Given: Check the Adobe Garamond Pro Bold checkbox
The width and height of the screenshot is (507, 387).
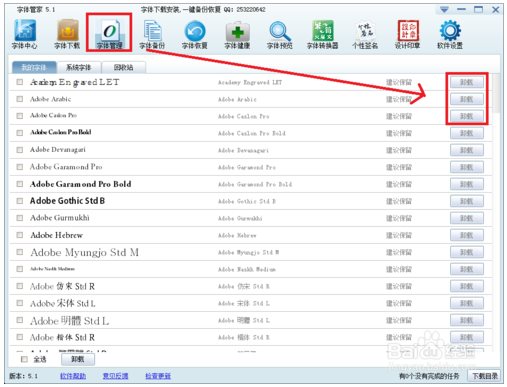Looking at the screenshot, I should (x=20, y=184).
